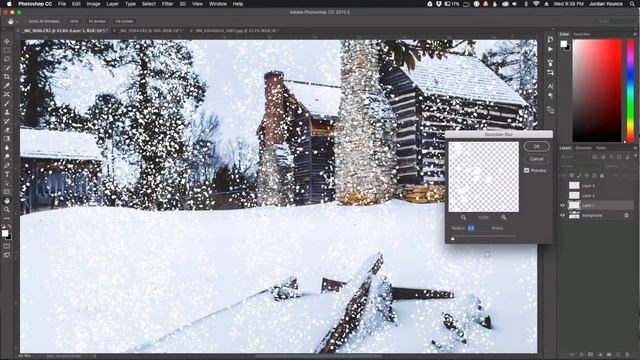Hide the selected Layer 1 eye
640x360 pixels.
tap(562, 205)
